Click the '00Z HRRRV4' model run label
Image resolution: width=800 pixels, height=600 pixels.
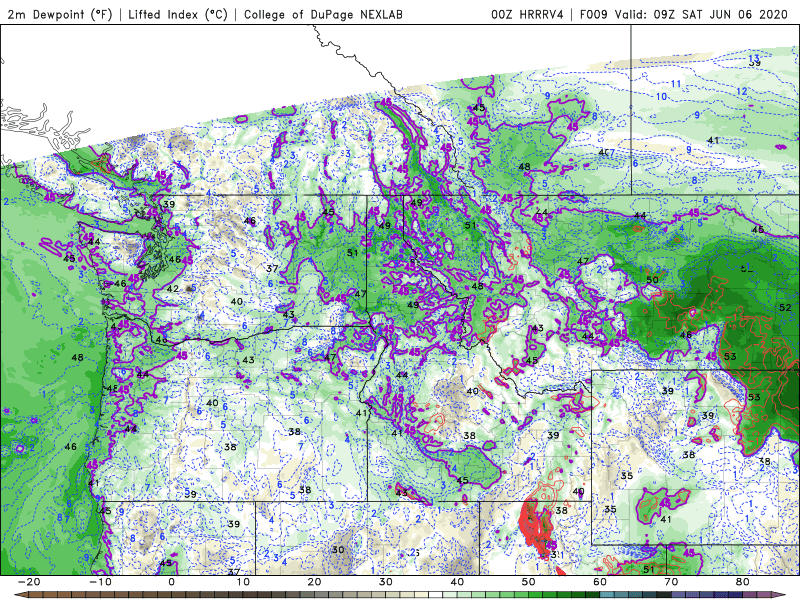click(527, 14)
